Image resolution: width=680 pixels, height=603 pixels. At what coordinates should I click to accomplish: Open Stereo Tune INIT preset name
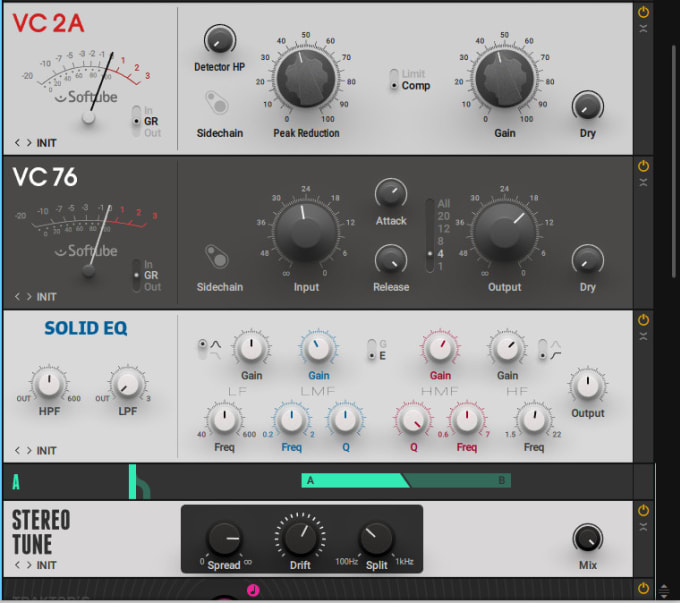point(46,565)
